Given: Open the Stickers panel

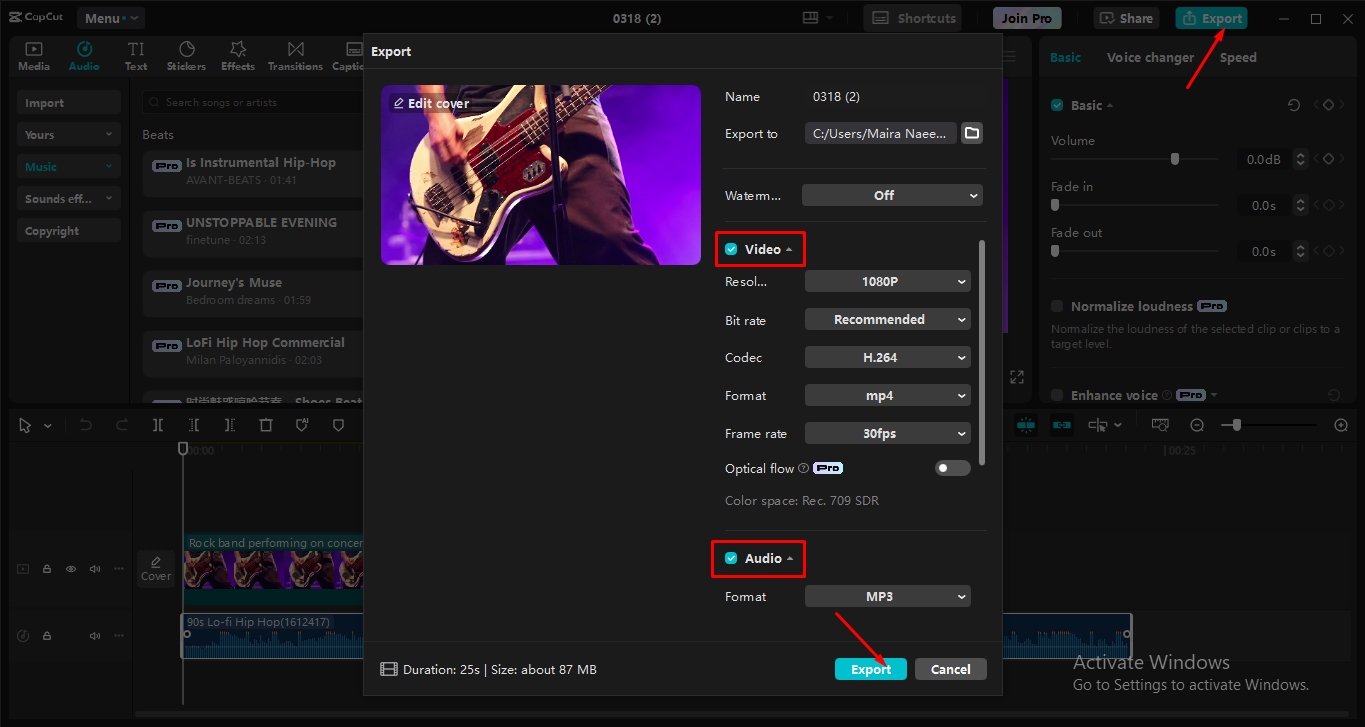Looking at the screenshot, I should click(x=186, y=55).
